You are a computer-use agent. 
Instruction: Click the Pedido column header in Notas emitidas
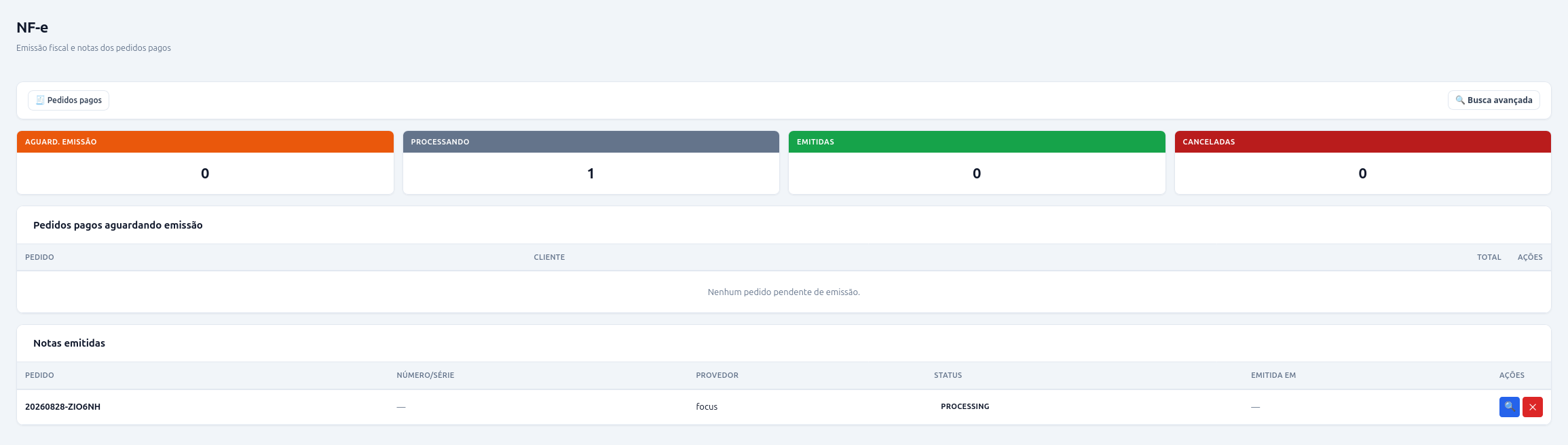click(x=39, y=375)
